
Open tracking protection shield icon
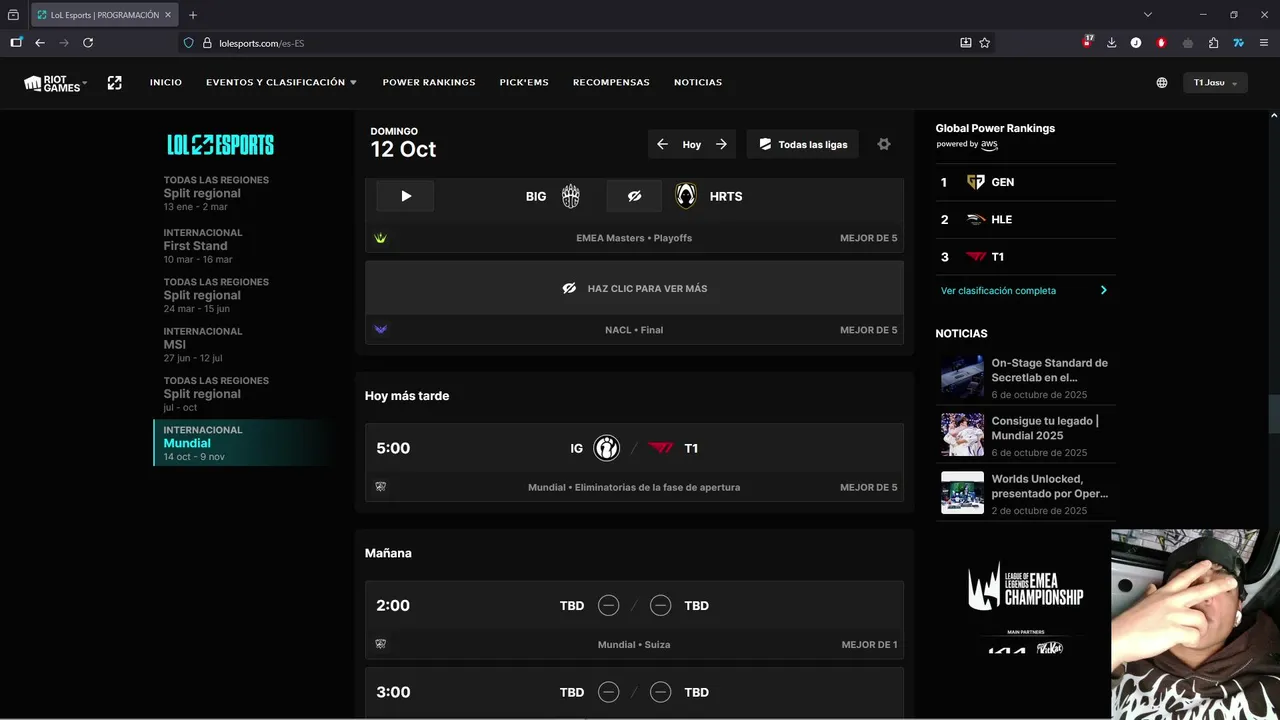[188, 43]
